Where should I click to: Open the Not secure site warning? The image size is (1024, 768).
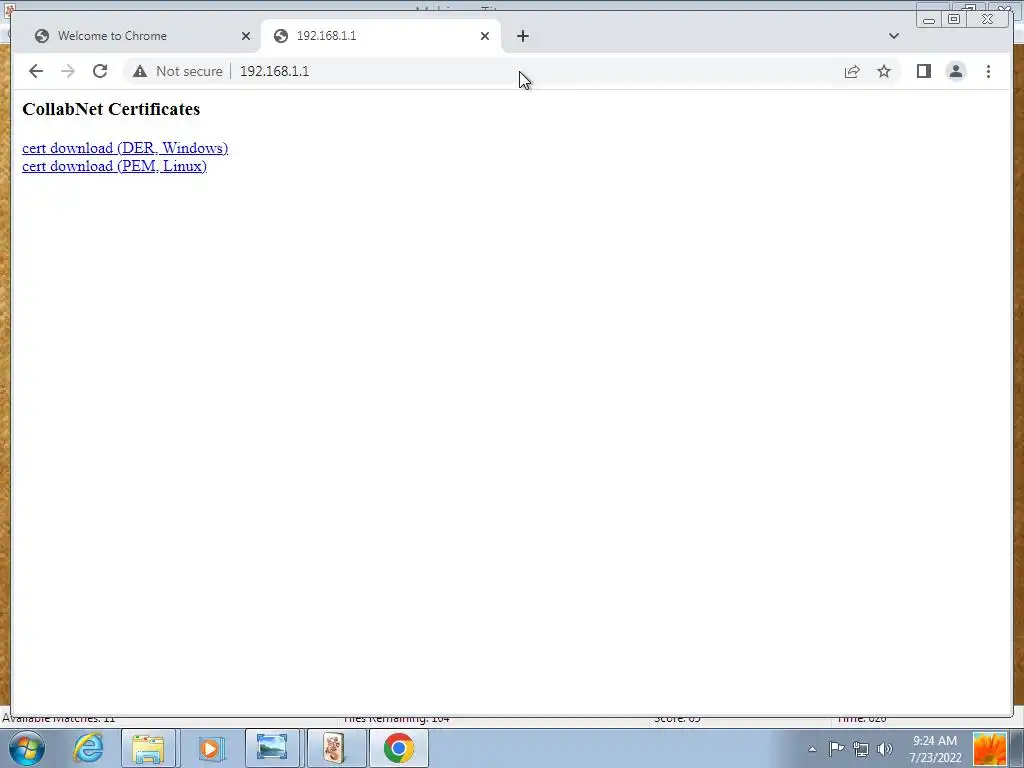178,71
